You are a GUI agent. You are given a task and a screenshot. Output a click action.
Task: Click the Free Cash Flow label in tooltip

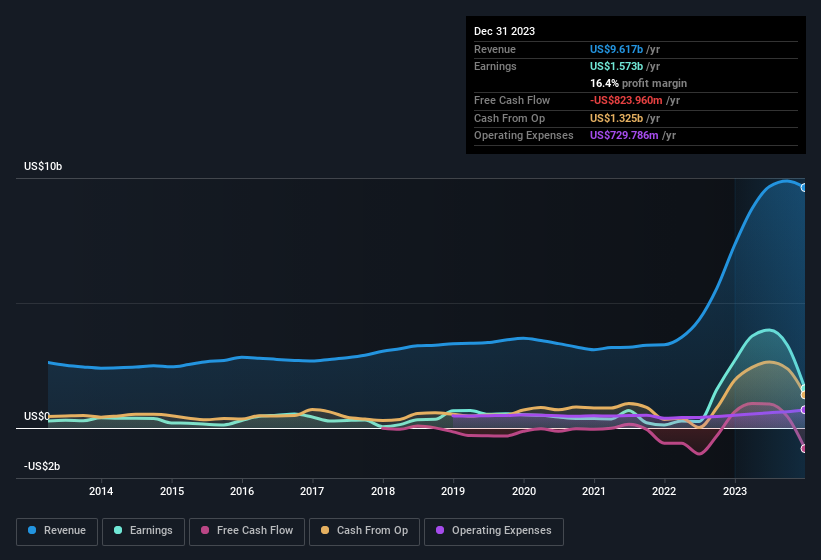pos(512,100)
